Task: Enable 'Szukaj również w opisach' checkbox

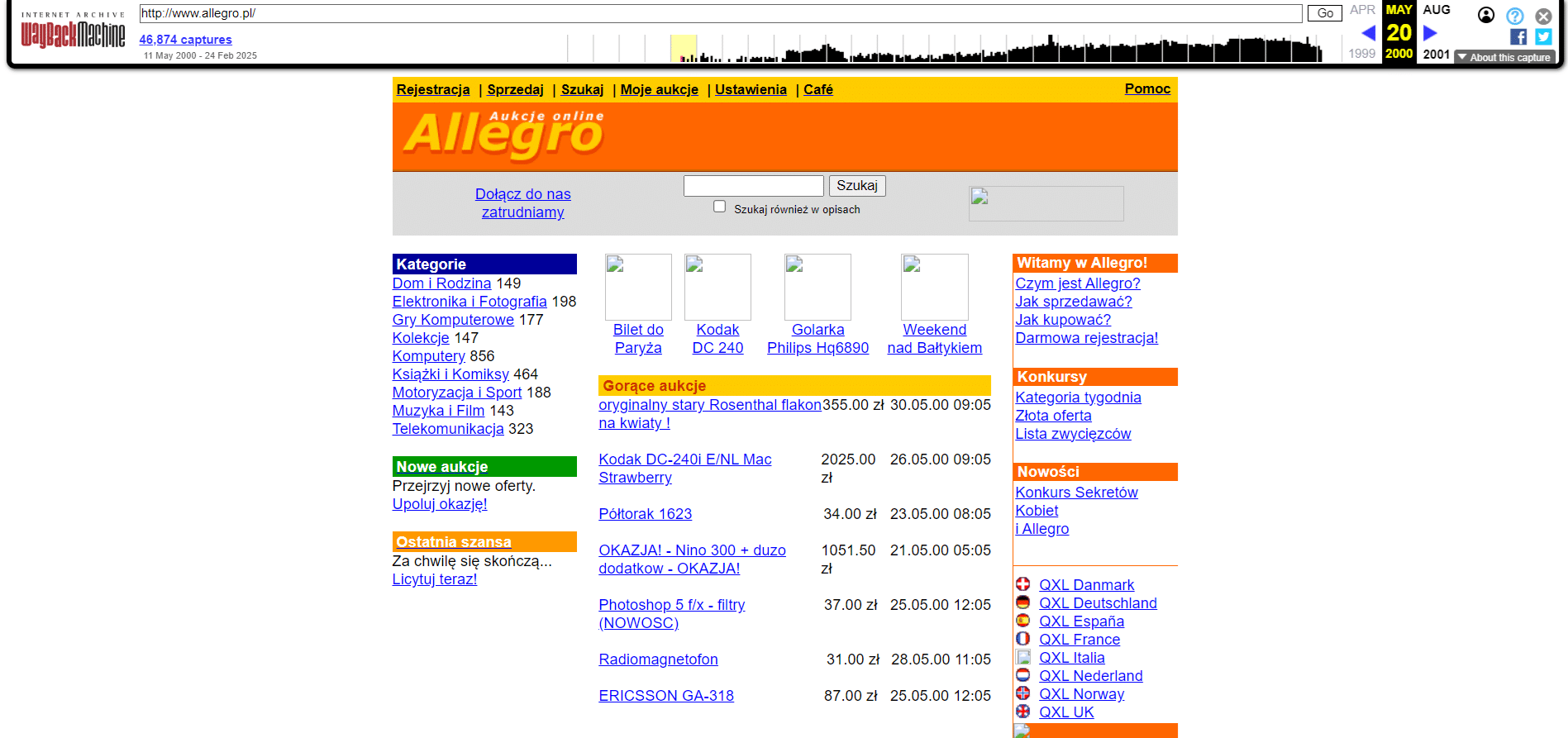Action: tap(720, 207)
